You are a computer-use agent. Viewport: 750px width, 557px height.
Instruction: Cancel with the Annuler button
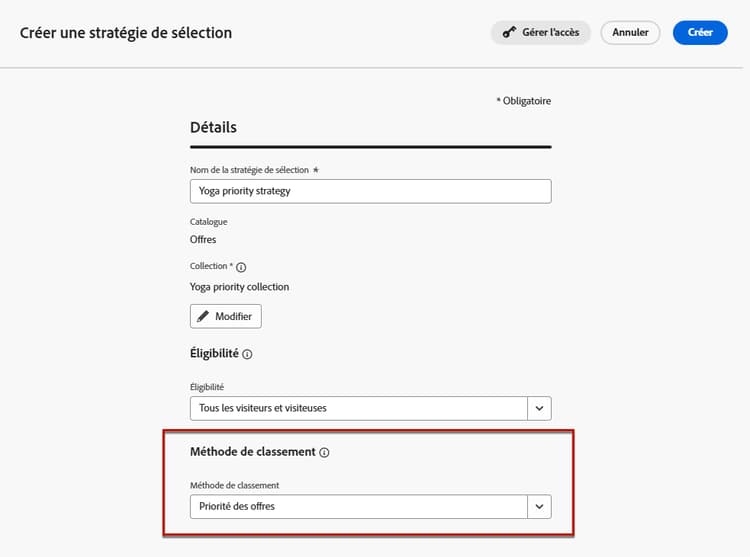point(630,33)
